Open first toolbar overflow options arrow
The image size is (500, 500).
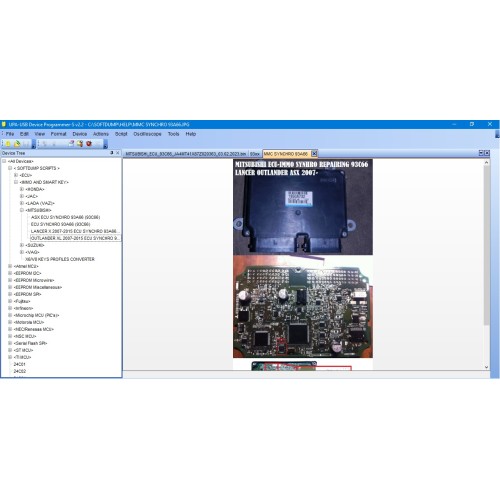click(34, 144)
